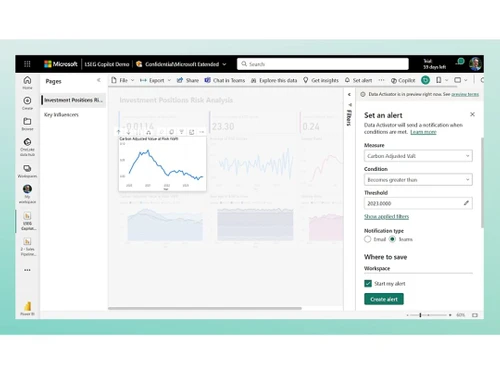The height and width of the screenshot is (375, 500).
Task: Click the preview terms link
Action: coord(465,94)
